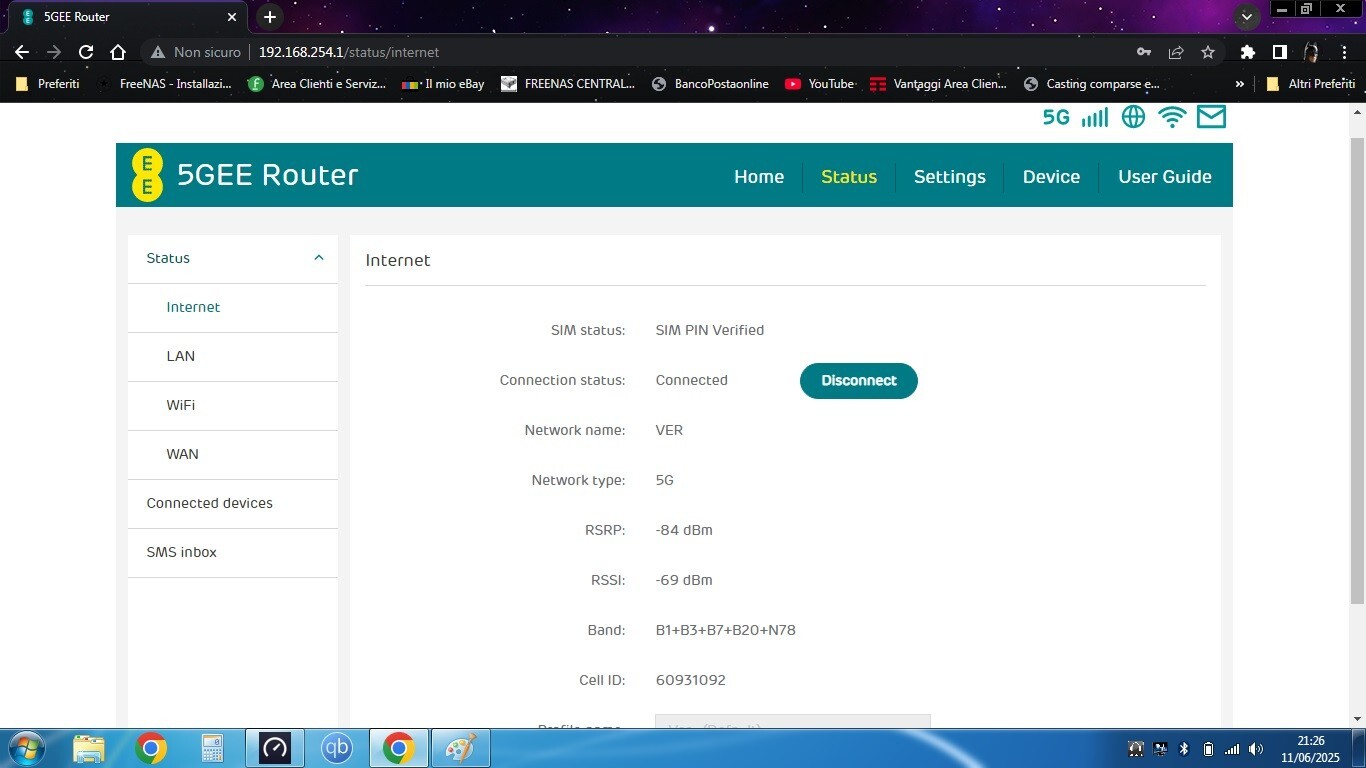
Task: Close the 5GEE Router tab
Action: coord(232,17)
